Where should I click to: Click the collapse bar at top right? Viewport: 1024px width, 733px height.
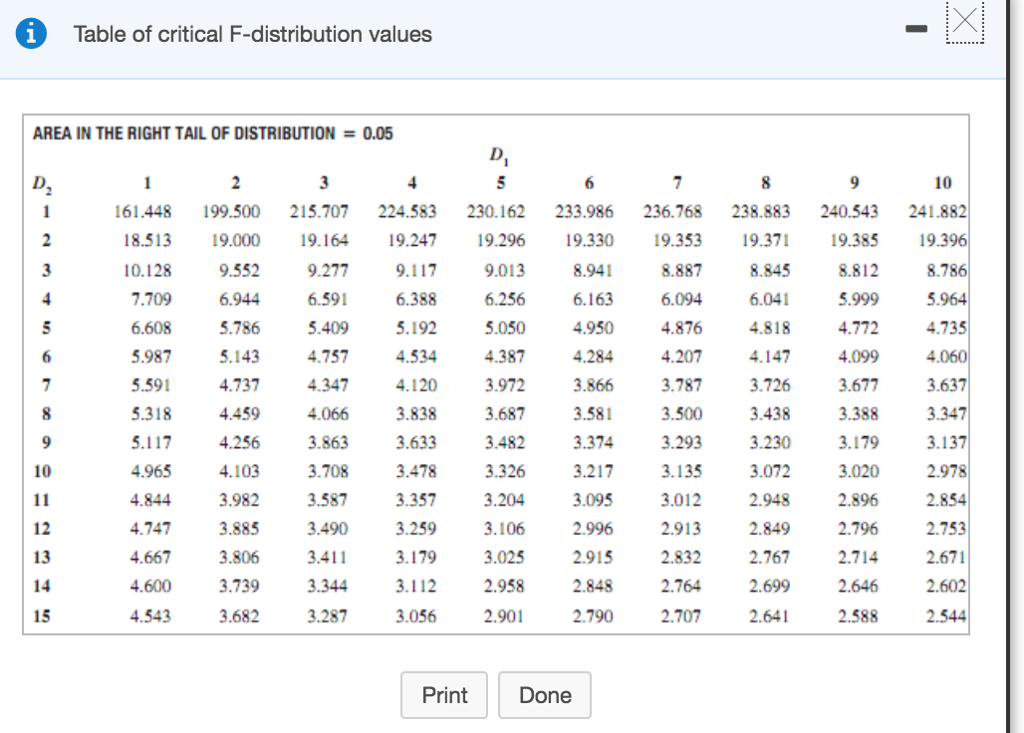click(916, 29)
